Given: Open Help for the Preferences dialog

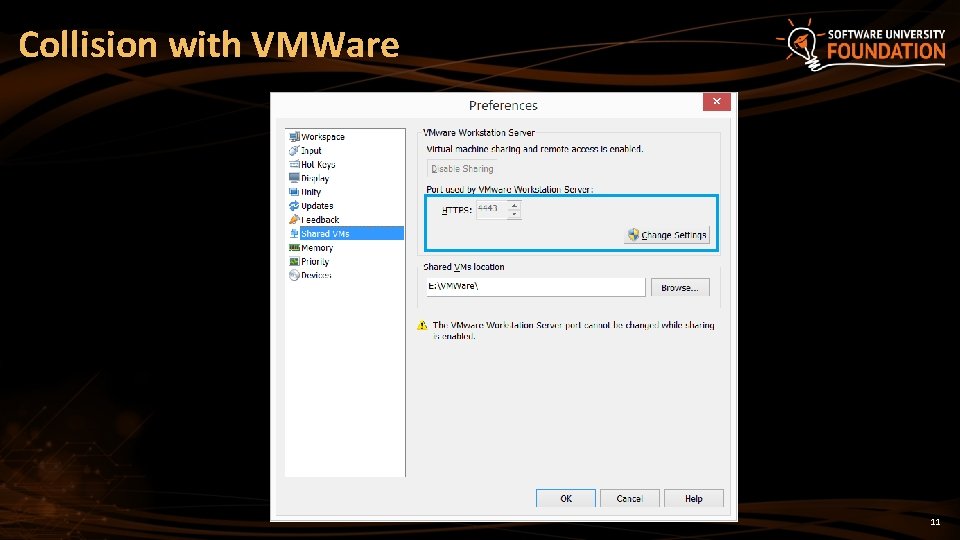Looking at the screenshot, I should pos(694,498).
